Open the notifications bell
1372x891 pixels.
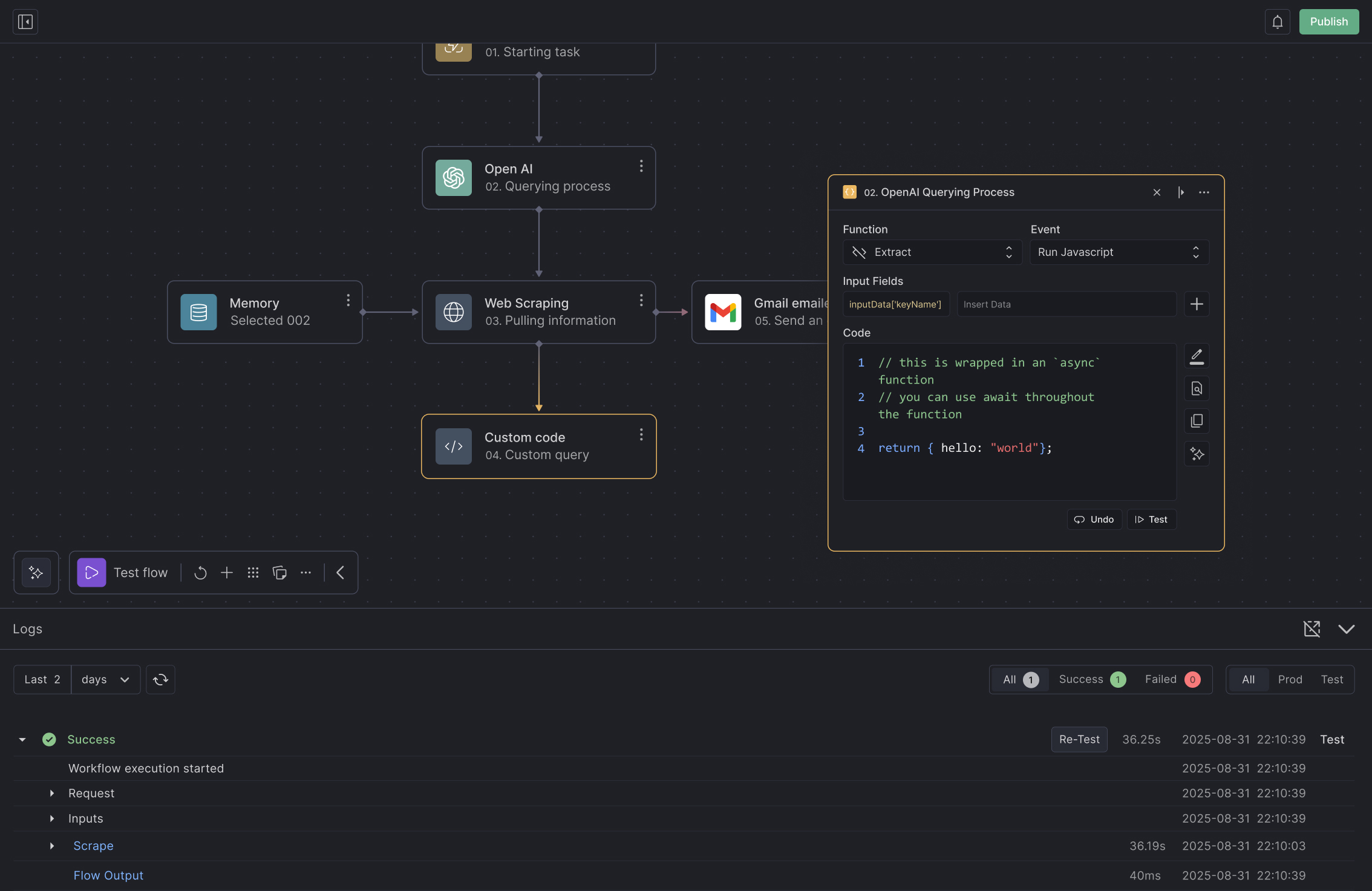pos(1277,22)
